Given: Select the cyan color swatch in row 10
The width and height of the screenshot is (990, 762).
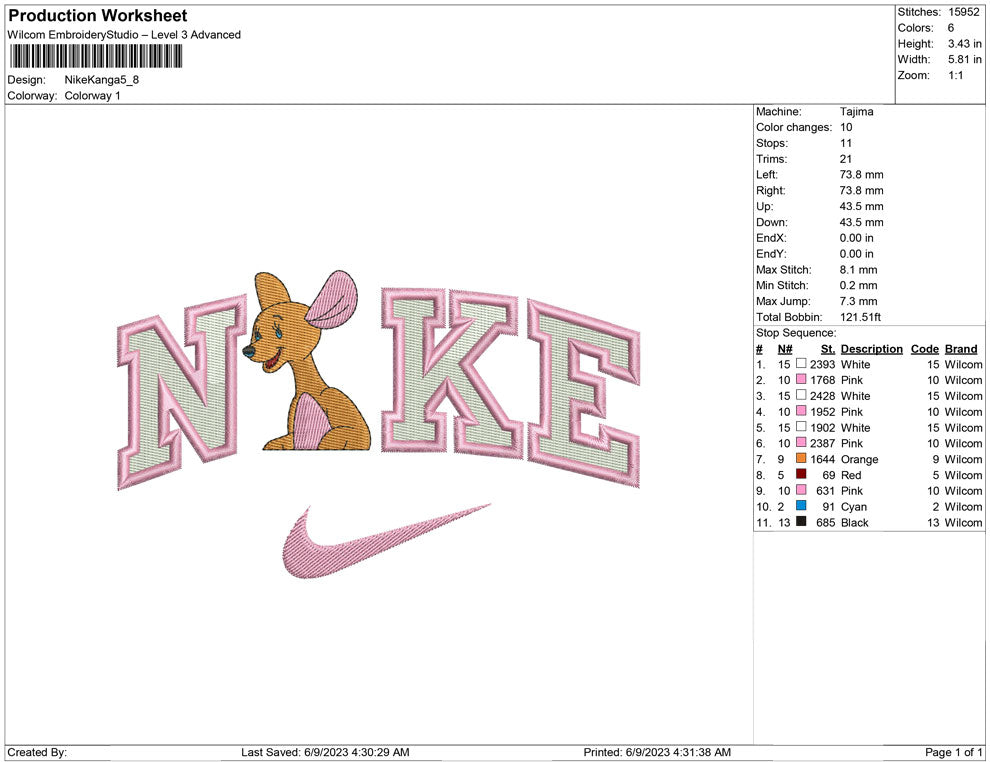Looking at the screenshot, I should pyautogui.click(x=801, y=506).
